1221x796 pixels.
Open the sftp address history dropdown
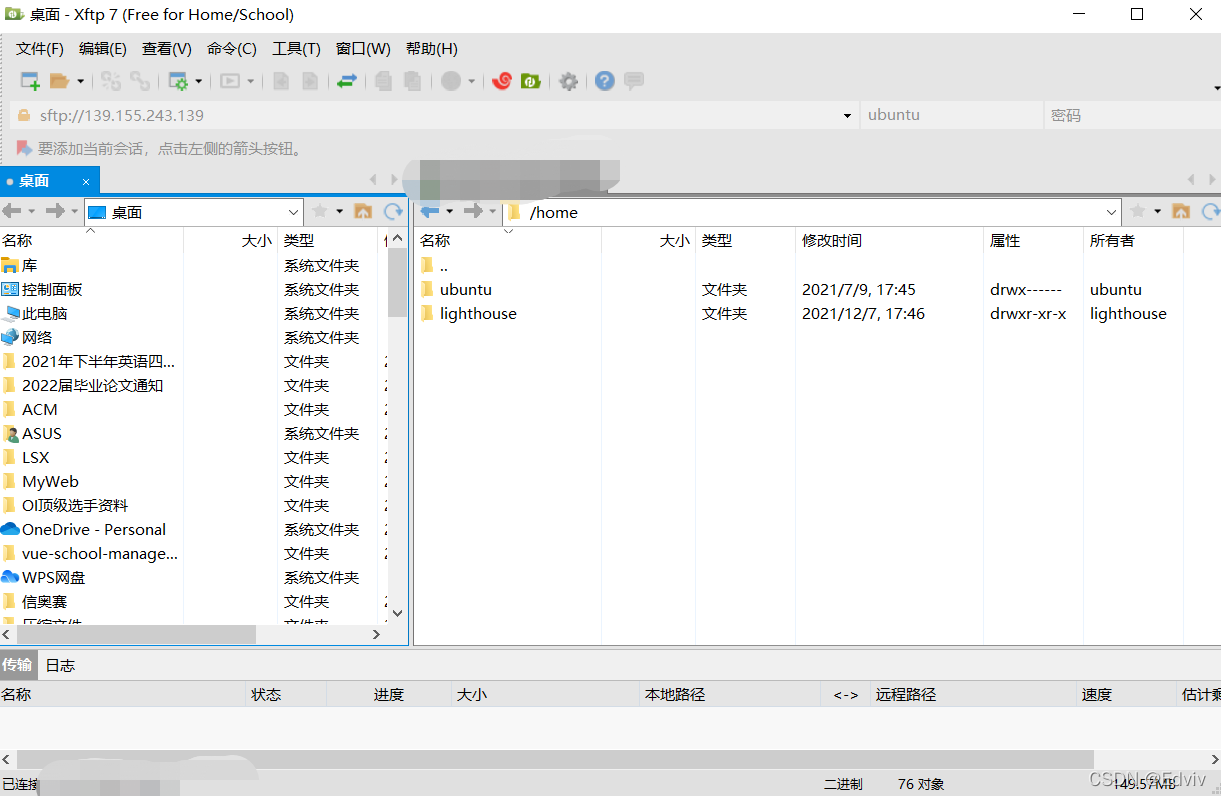(849, 115)
